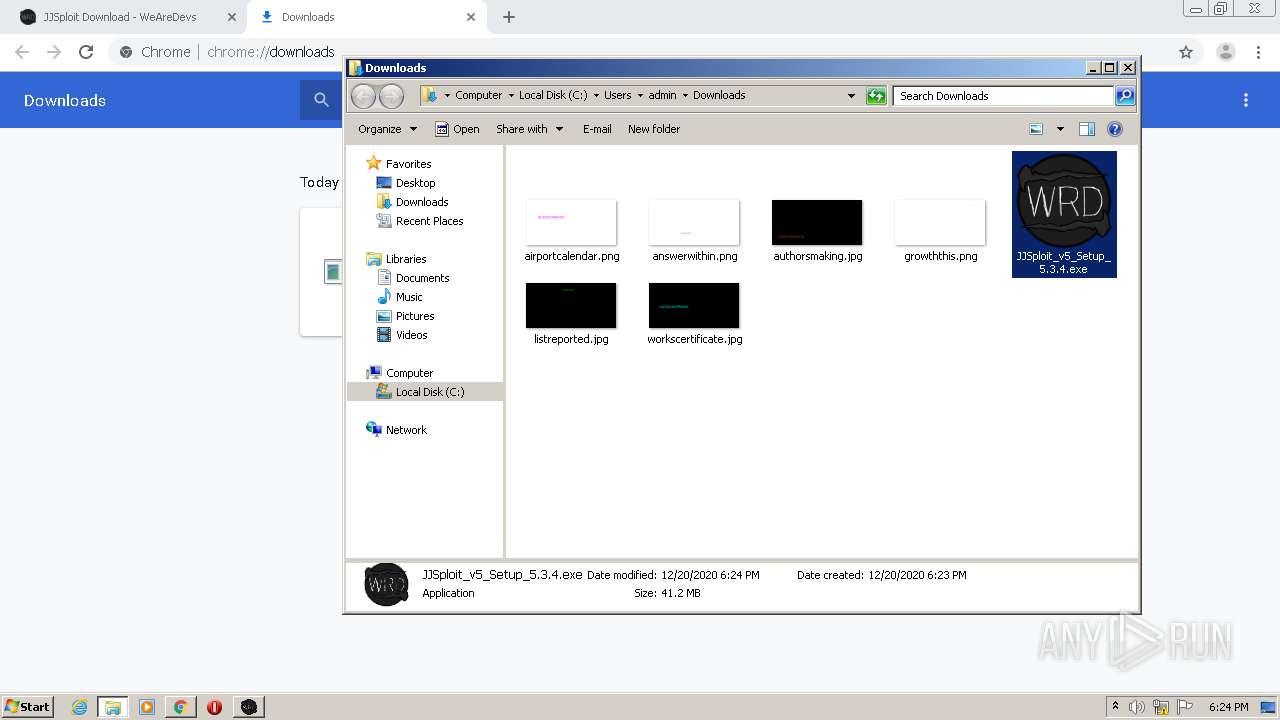1280x720 pixels.
Task: Select growththis.png thumbnail
Action: pos(940,222)
